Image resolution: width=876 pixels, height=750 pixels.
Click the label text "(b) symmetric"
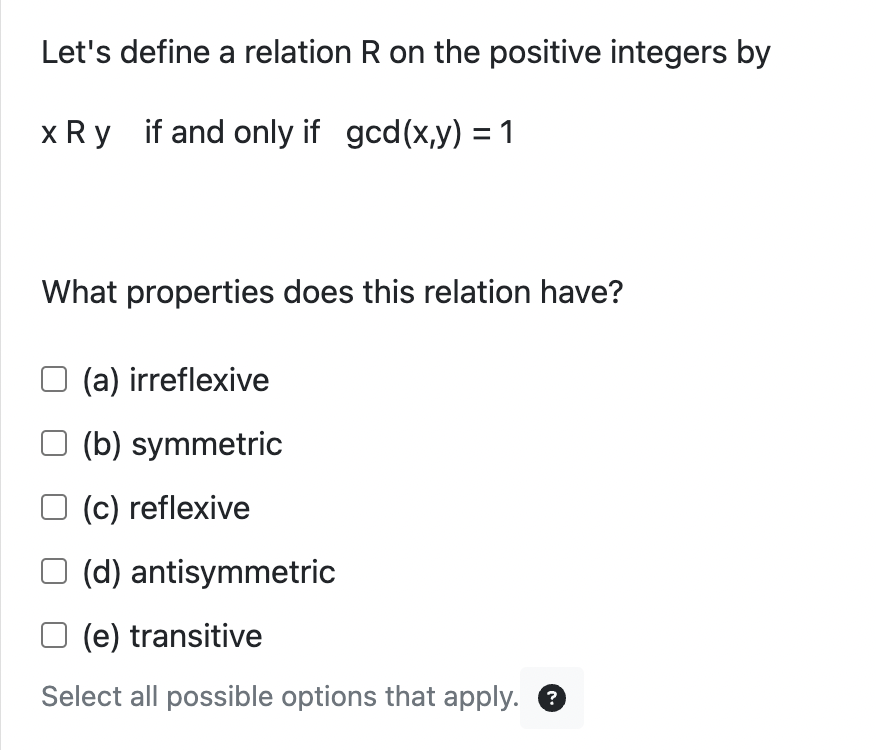coord(181,444)
